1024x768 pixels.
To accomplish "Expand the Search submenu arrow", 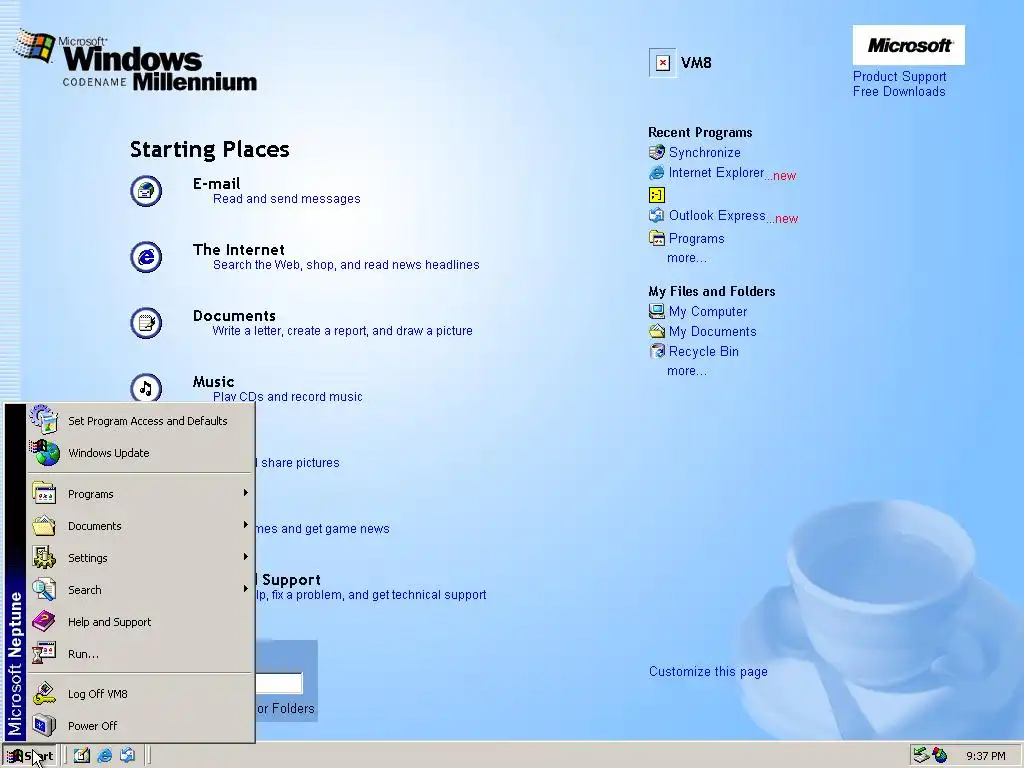I will click(x=246, y=588).
